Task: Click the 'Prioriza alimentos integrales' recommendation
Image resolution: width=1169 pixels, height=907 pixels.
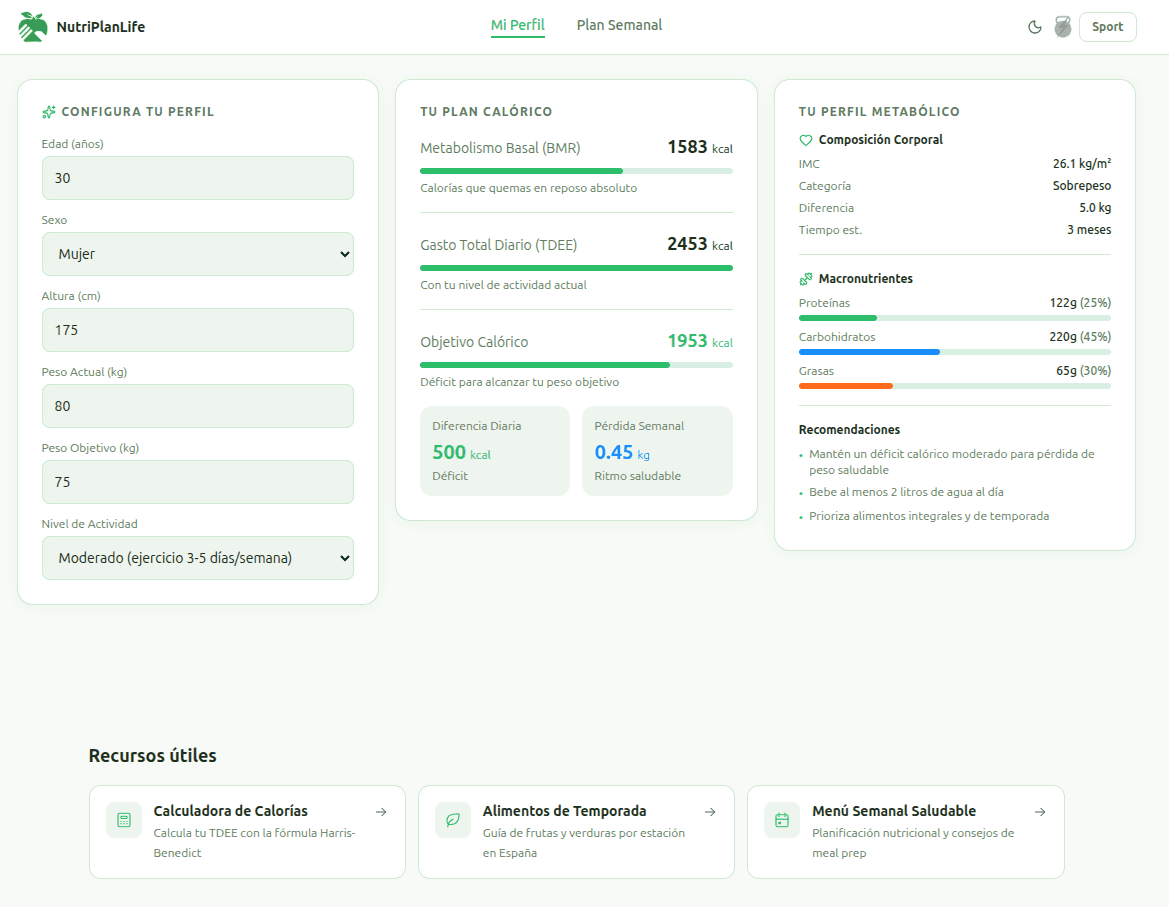Action: point(929,516)
